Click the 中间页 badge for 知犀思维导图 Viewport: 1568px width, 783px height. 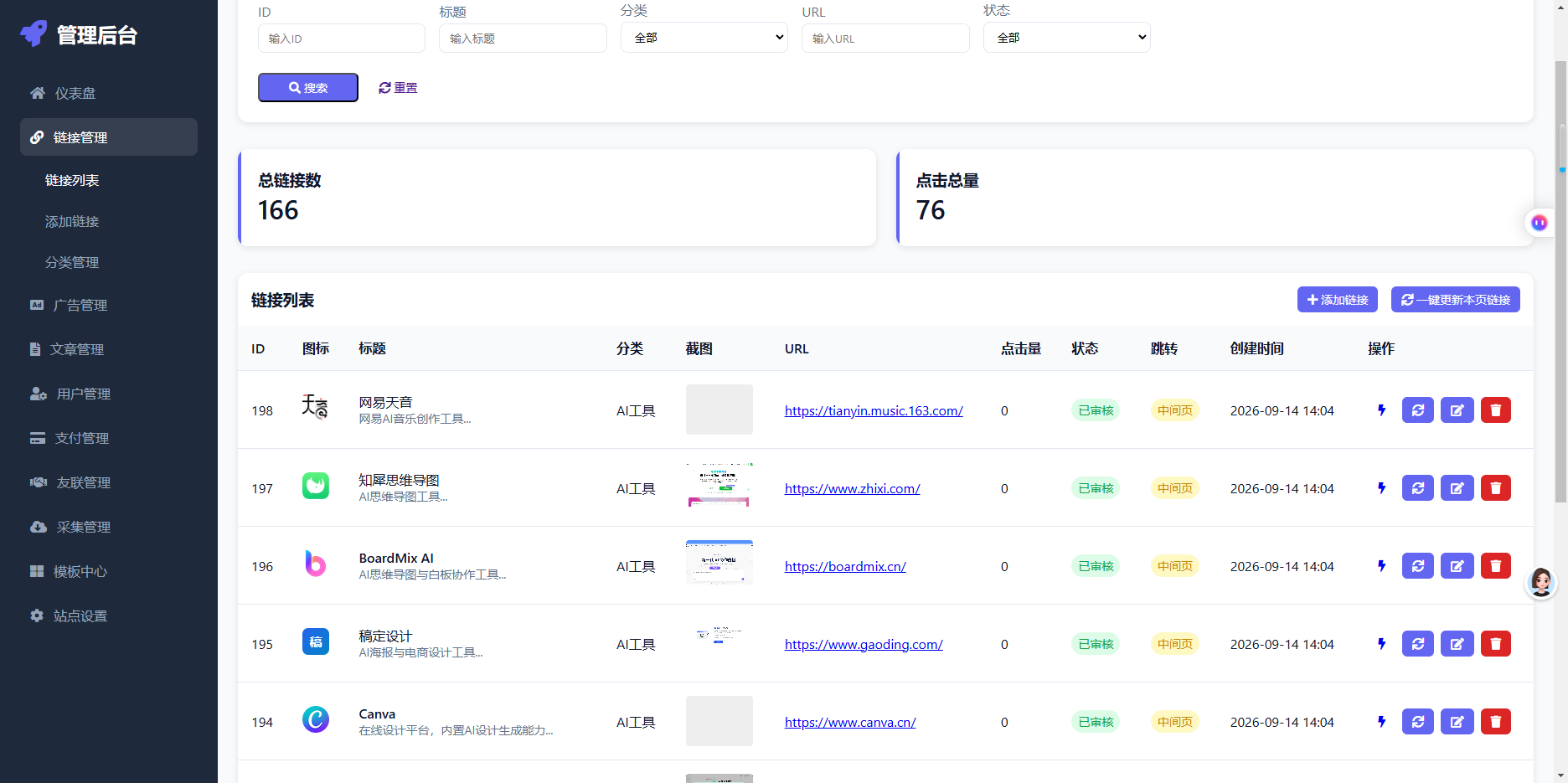pyautogui.click(x=1175, y=488)
